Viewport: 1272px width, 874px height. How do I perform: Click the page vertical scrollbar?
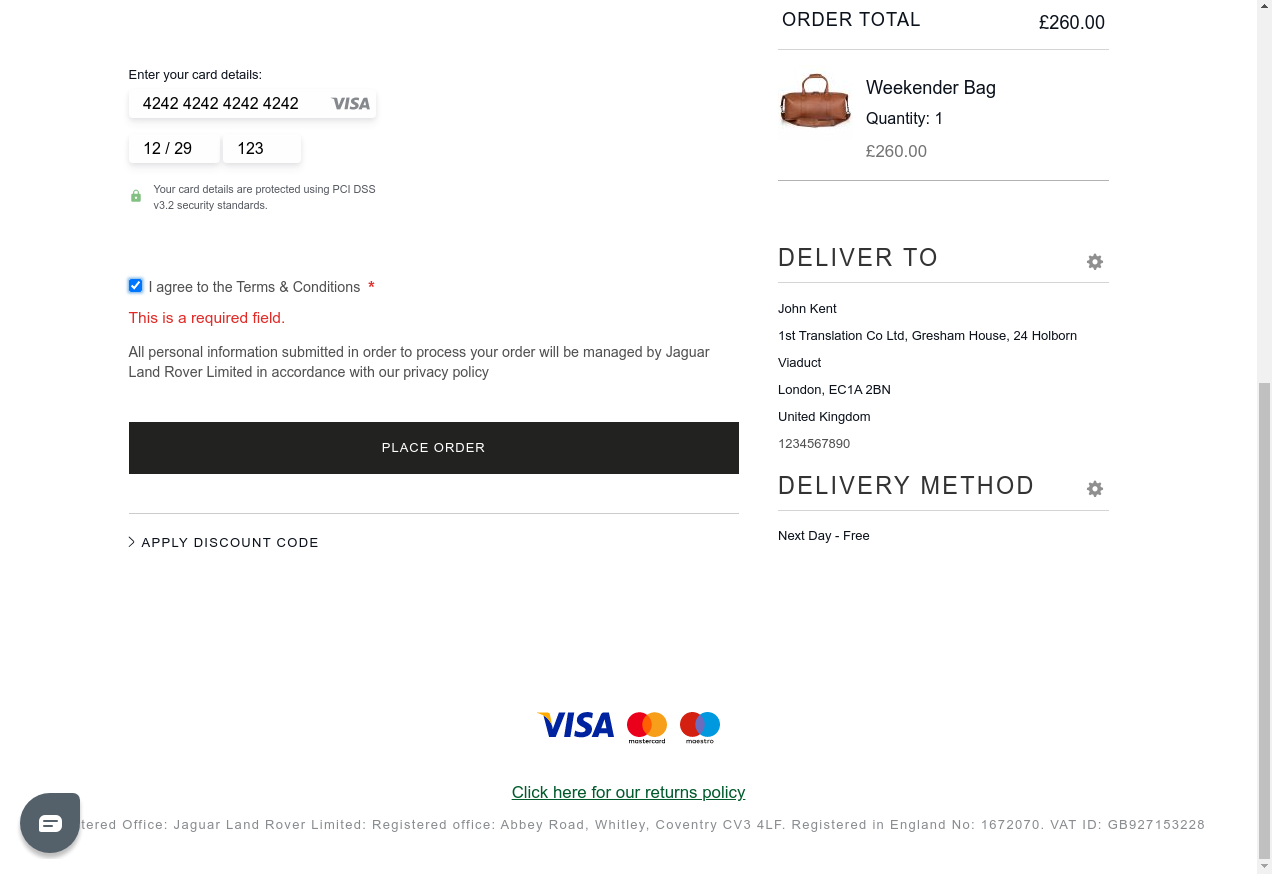[1264, 620]
